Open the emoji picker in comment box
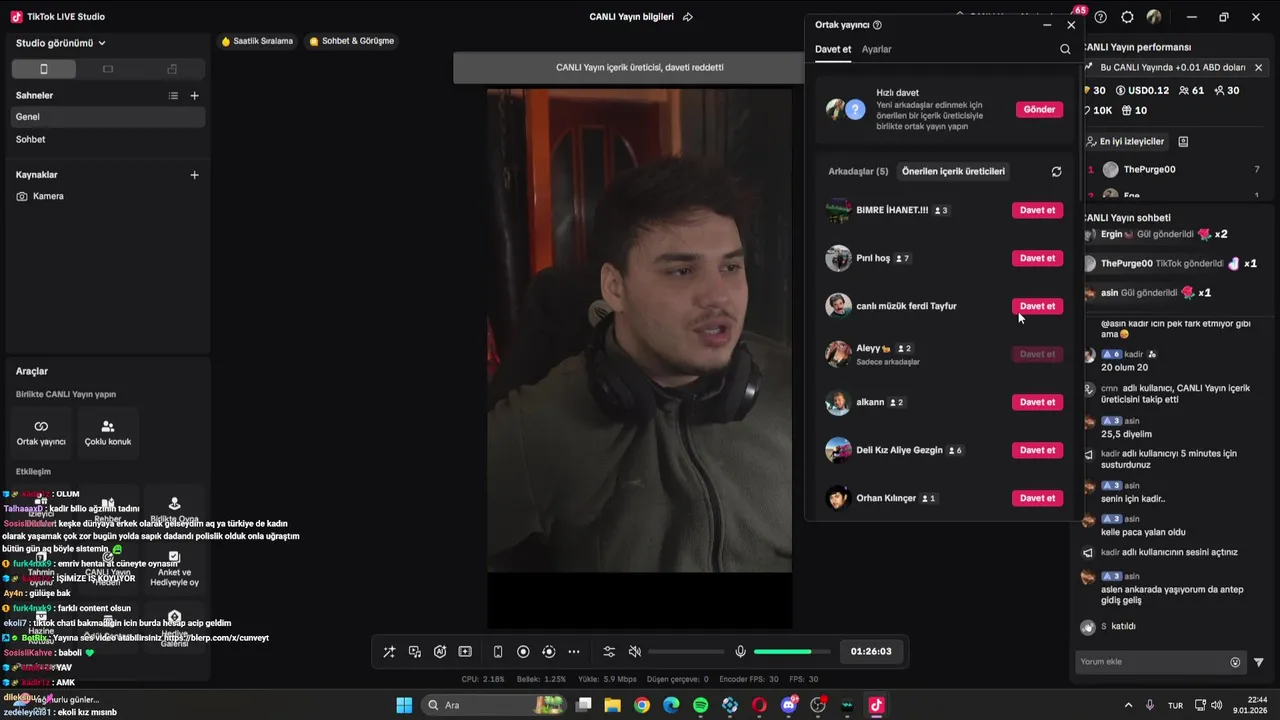1280x720 pixels. (1235, 662)
